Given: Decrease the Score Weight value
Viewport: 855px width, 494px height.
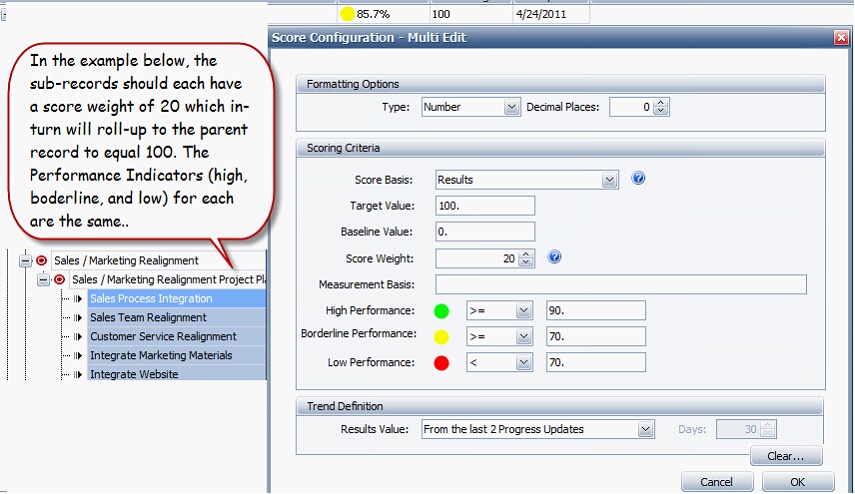Looking at the screenshot, I should pyautogui.click(x=526, y=262).
